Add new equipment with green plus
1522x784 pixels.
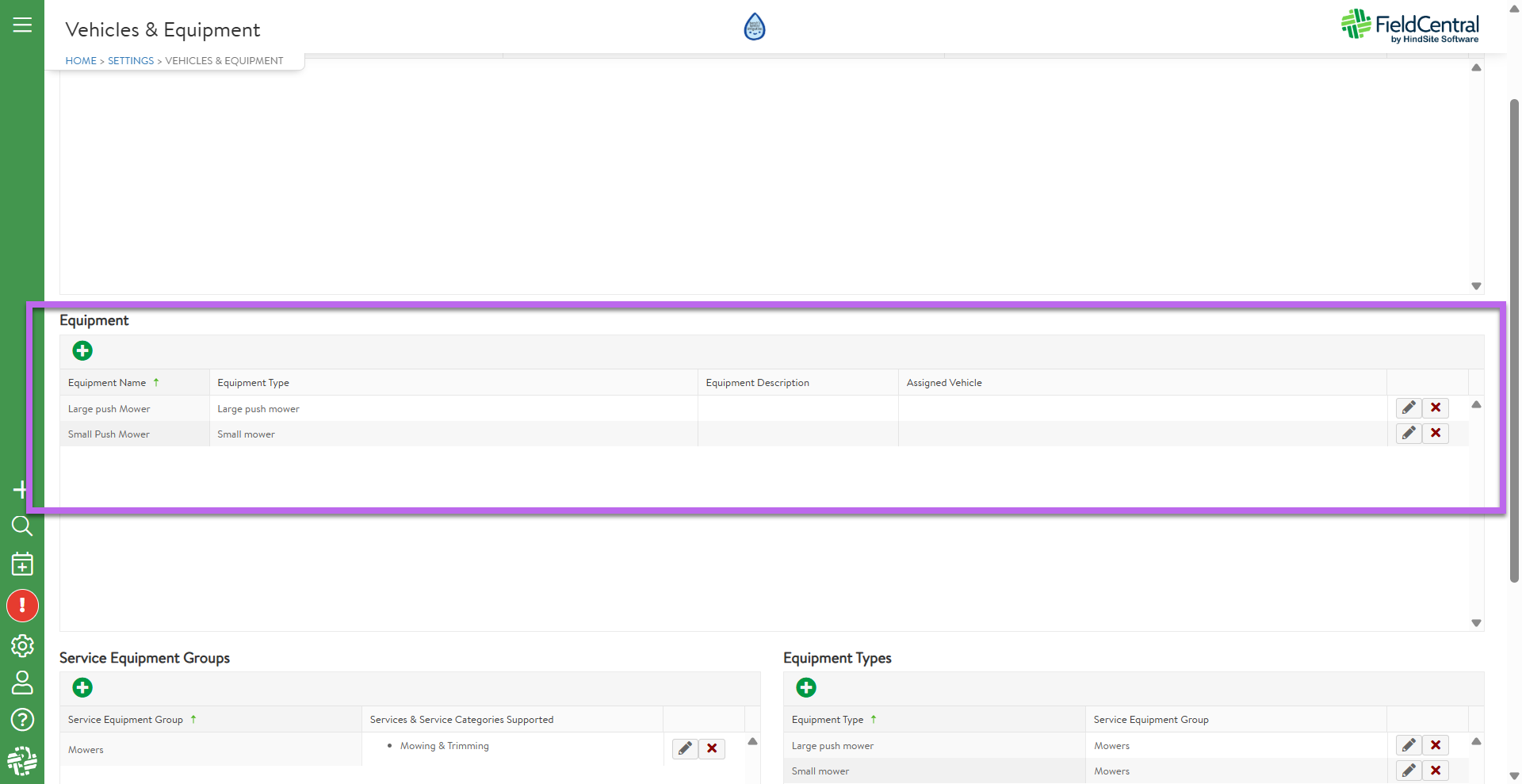click(82, 350)
